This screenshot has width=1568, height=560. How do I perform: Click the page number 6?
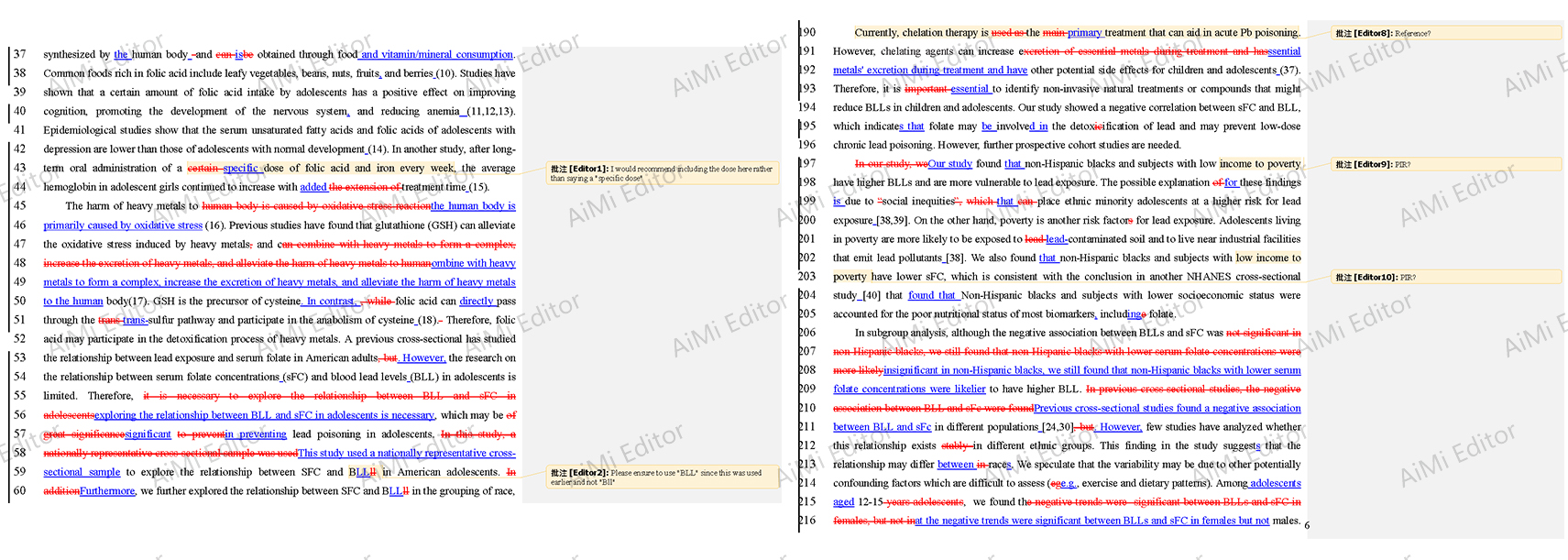[x=1307, y=525]
